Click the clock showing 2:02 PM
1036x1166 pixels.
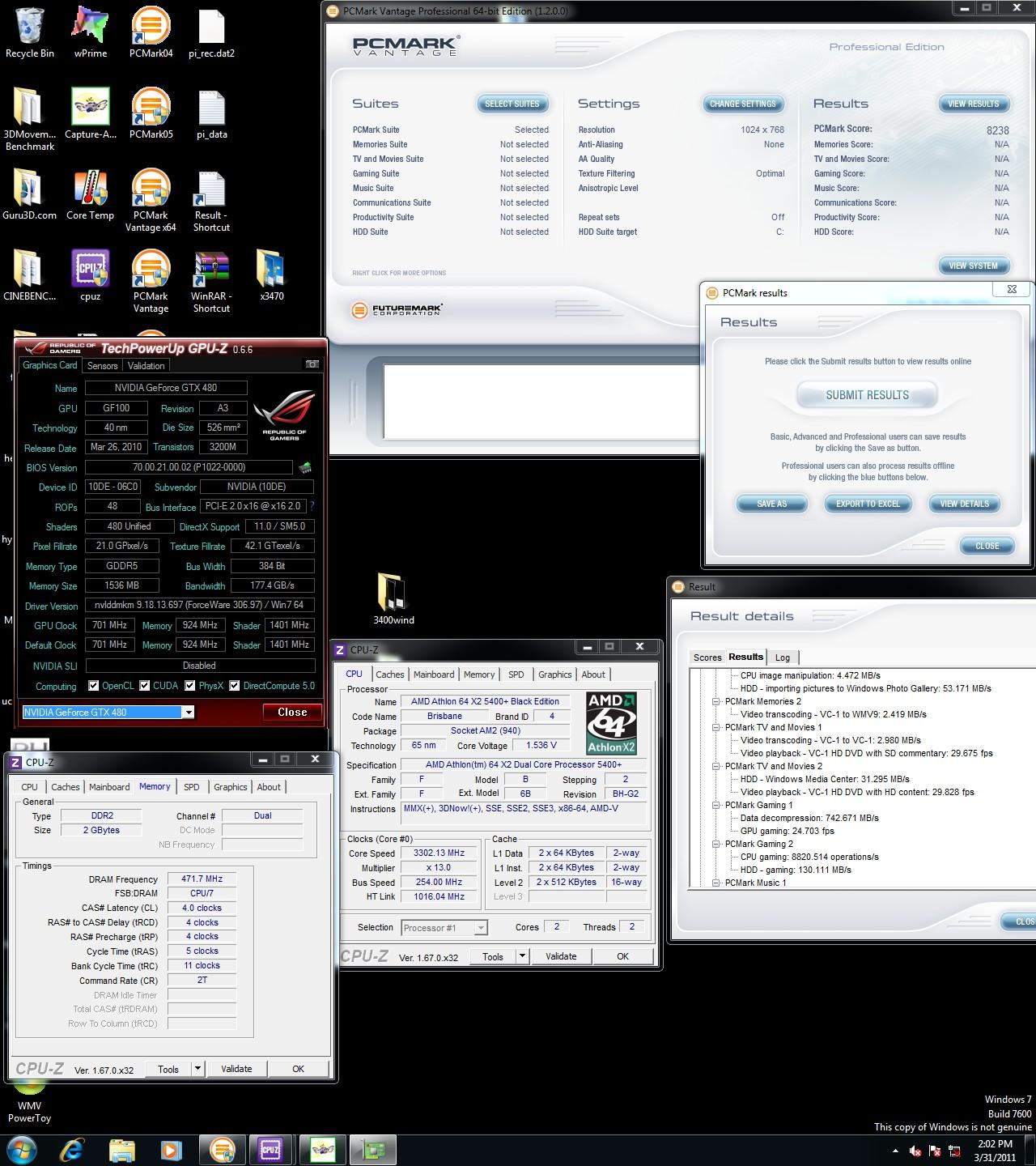click(x=995, y=1151)
